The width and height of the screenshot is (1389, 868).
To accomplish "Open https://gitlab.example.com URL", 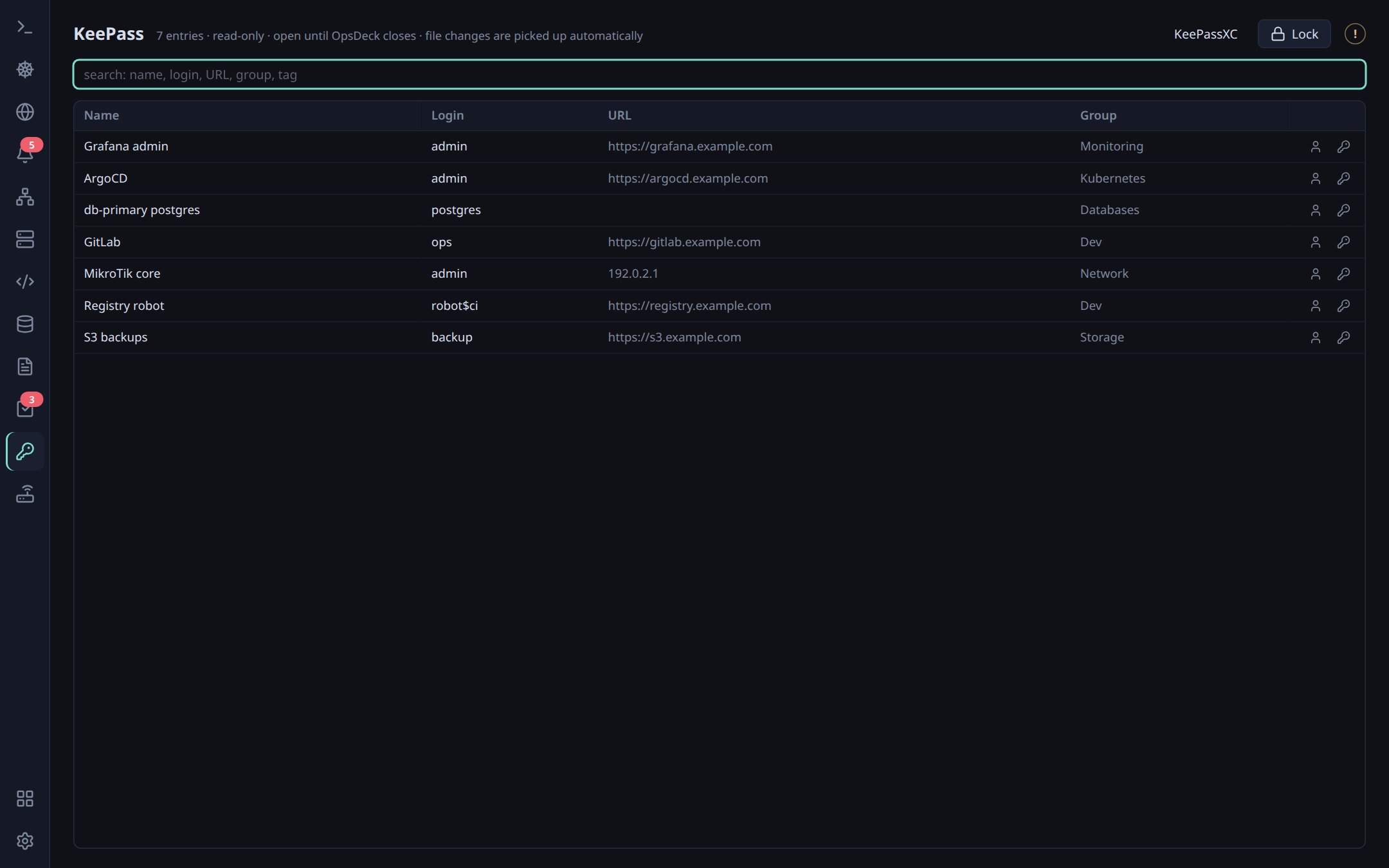I will tap(684, 242).
